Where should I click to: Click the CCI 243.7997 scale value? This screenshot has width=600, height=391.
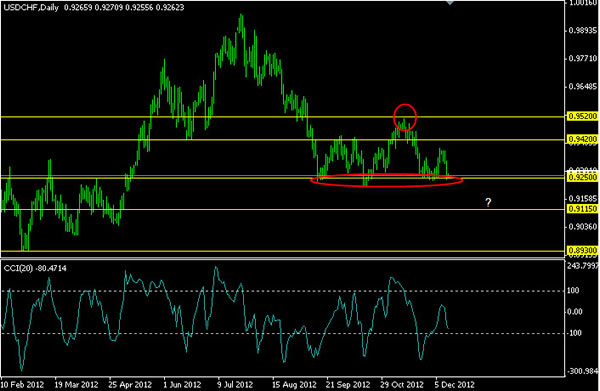tap(583, 266)
